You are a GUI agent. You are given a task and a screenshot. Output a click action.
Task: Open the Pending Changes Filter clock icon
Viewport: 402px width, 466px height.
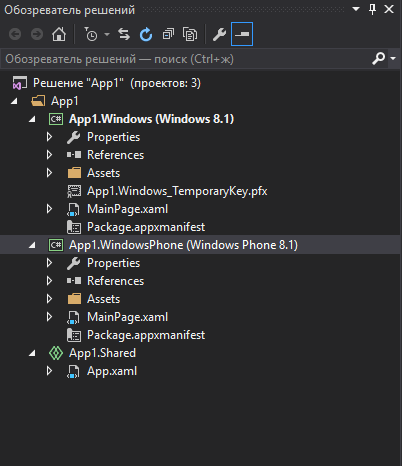tap(91, 34)
